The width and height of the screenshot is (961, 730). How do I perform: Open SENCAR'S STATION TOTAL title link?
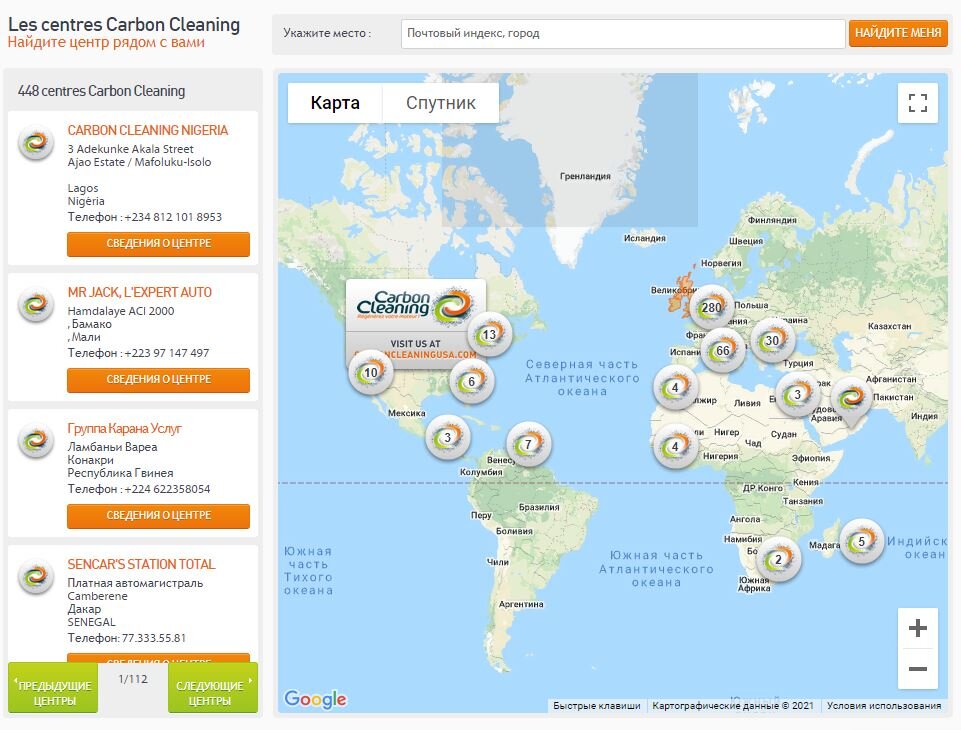click(x=142, y=565)
